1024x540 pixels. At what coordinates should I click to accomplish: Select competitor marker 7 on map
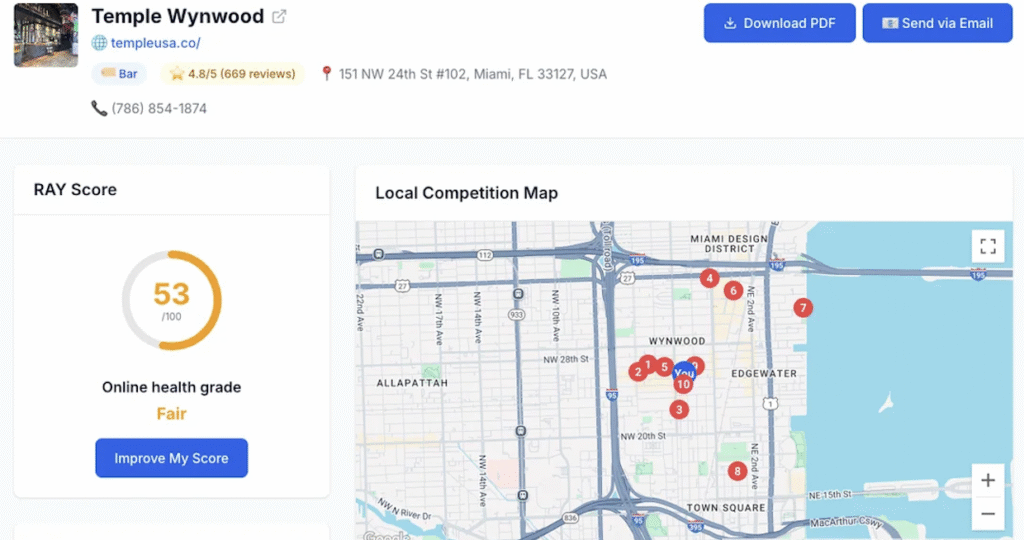[x=802, y=308]
